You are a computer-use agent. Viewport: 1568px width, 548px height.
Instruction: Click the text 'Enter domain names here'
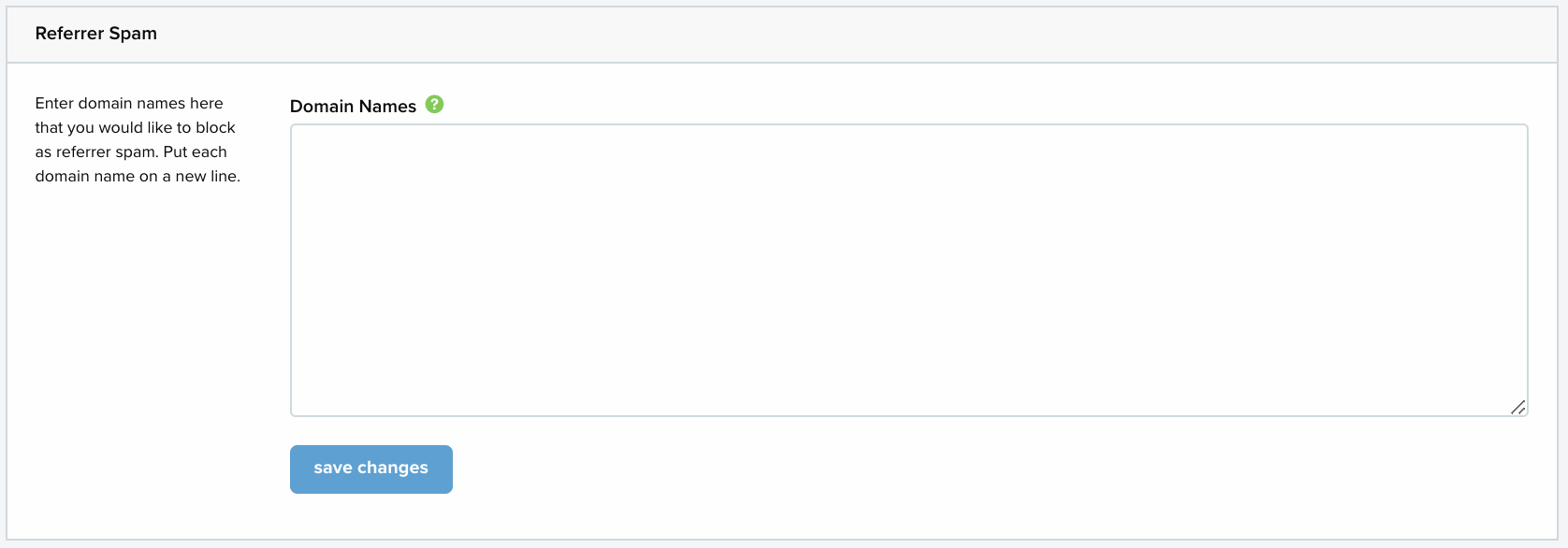tap(129, 104)
